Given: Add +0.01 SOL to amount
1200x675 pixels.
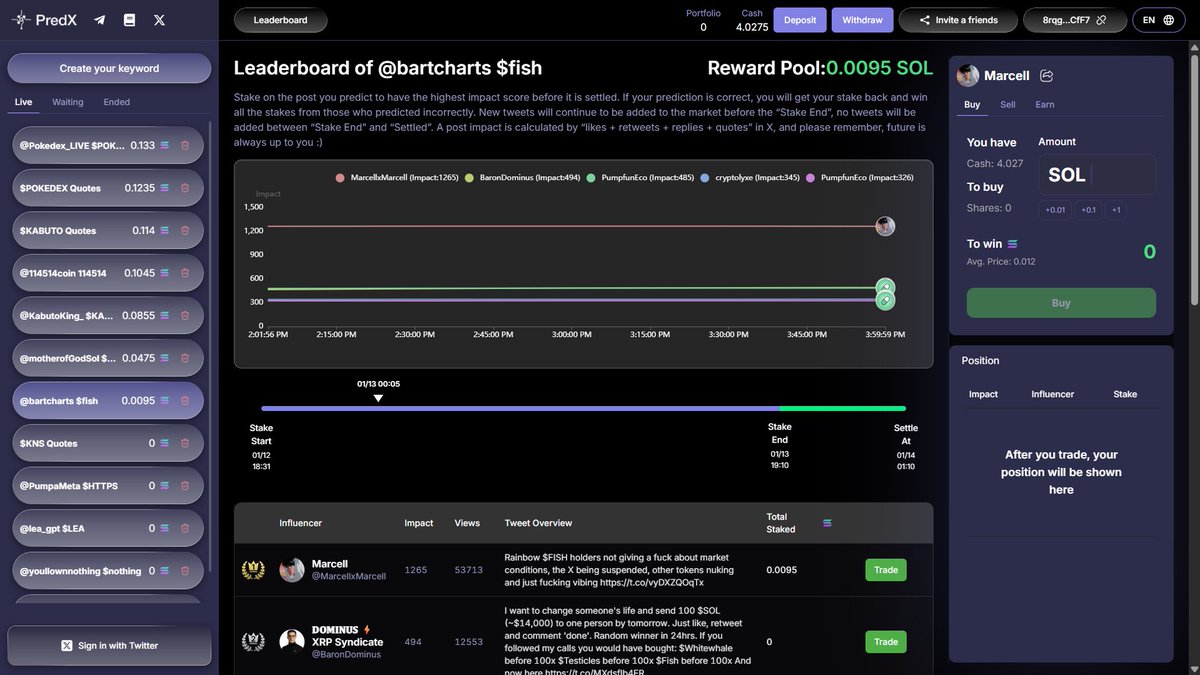Looking at the screenshot, I should pos(1055,210).
